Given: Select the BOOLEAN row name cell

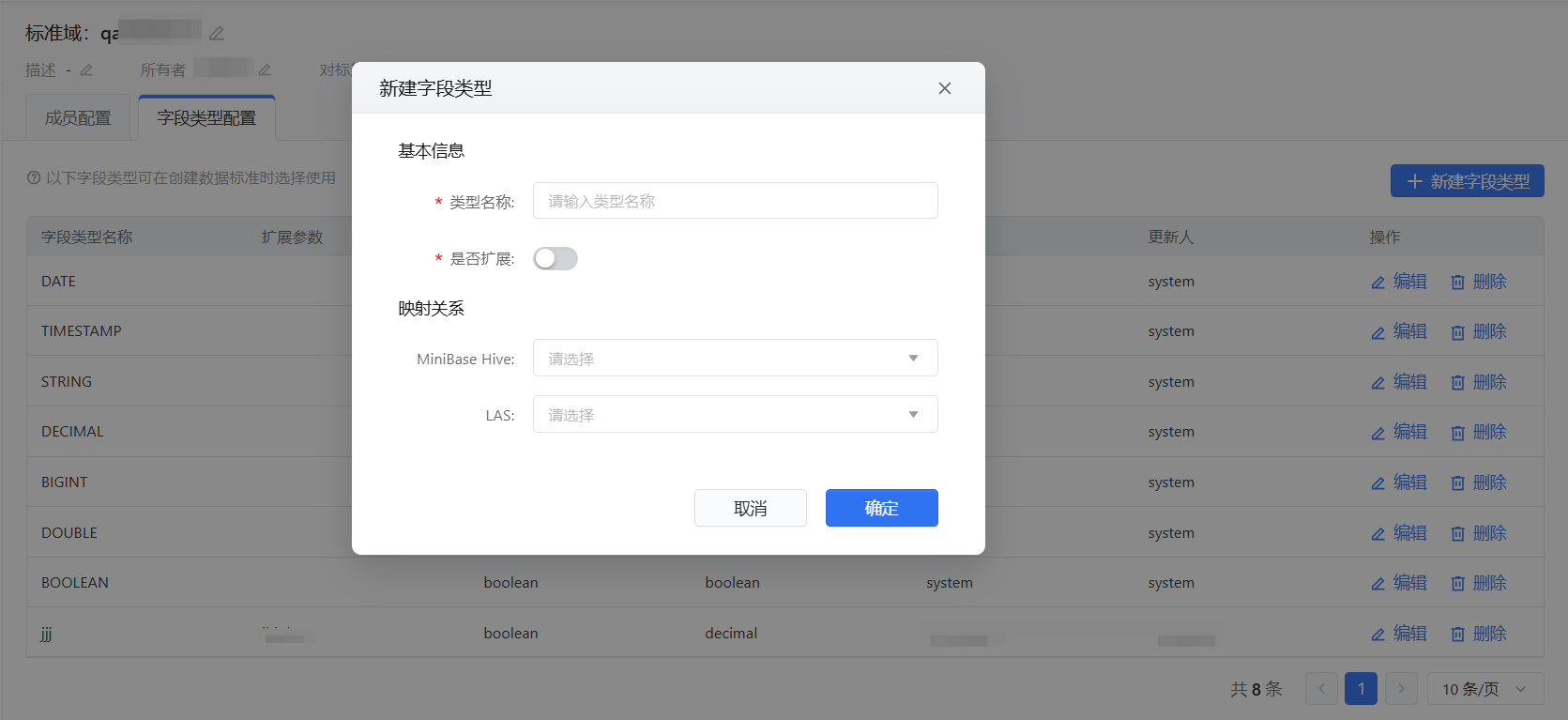Looking at the screenshot, I should click(x=75, y=583).
